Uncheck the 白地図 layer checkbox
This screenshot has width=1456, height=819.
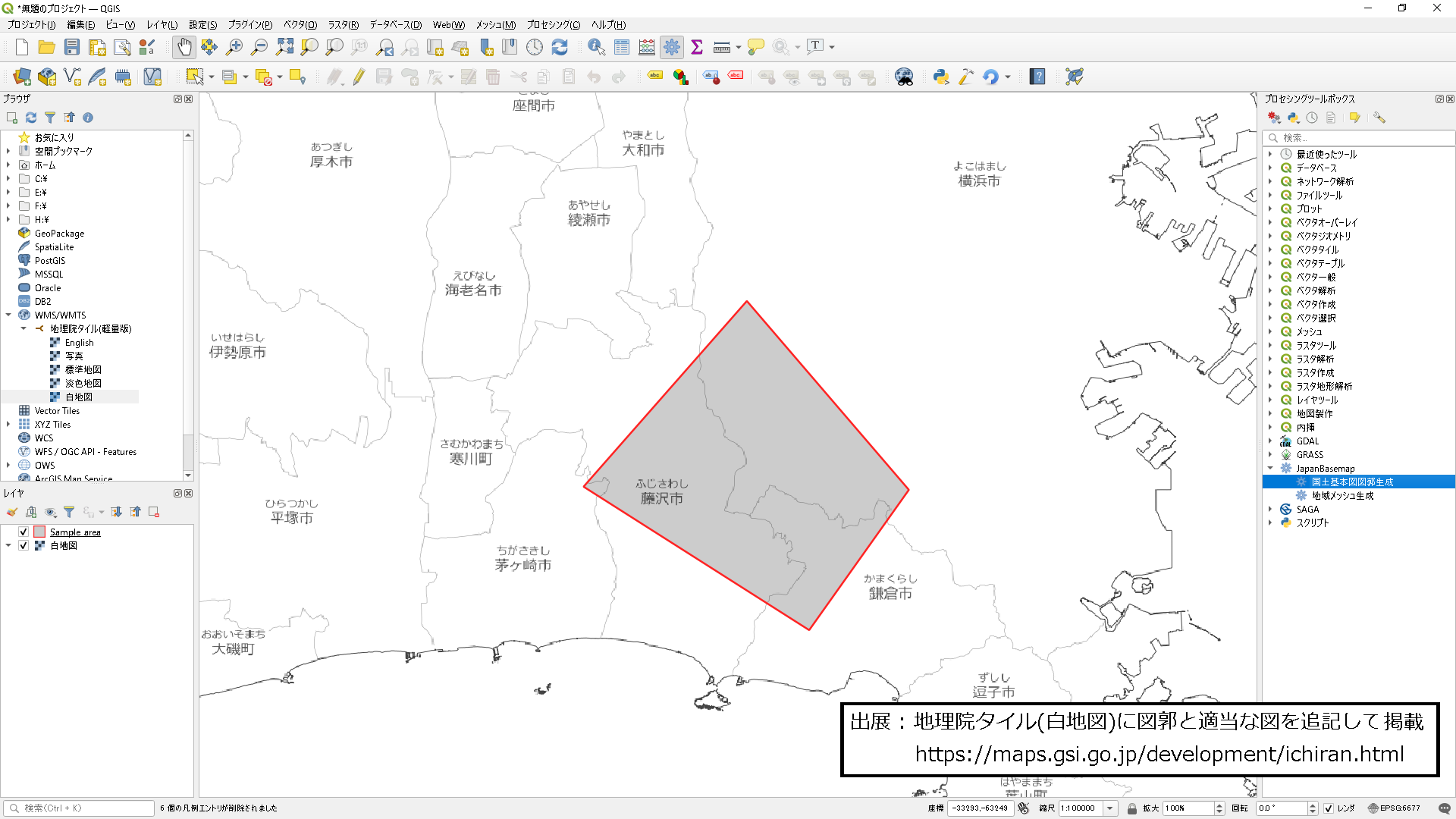pos(24,546)
